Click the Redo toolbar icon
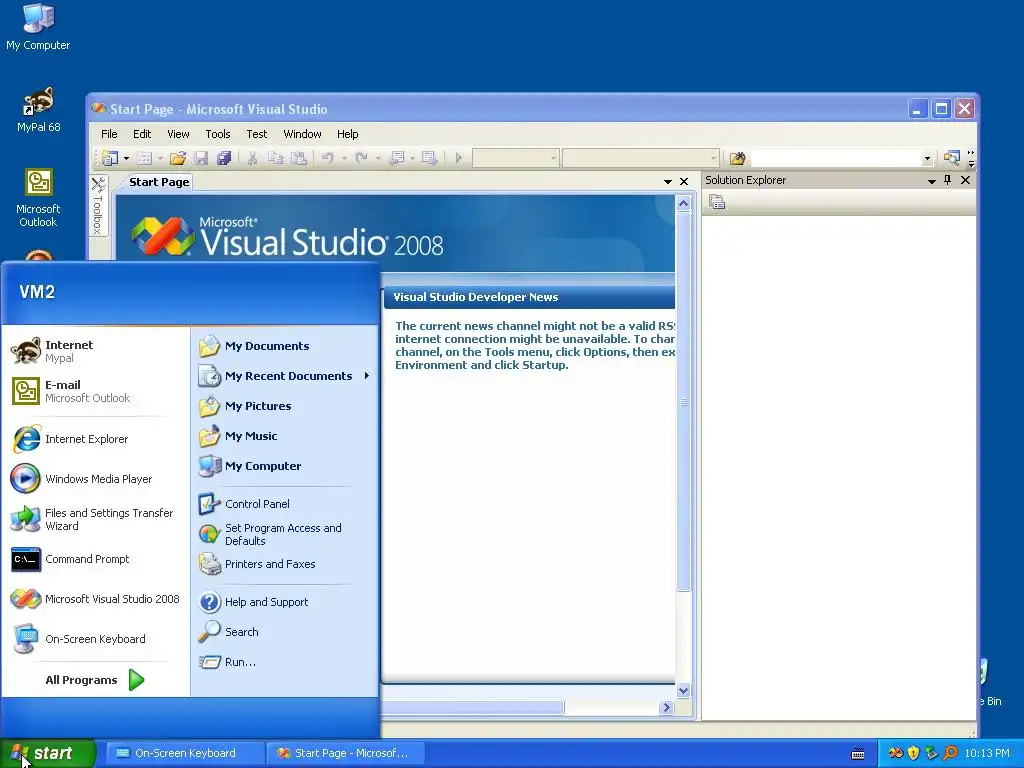 coord(361,158)
